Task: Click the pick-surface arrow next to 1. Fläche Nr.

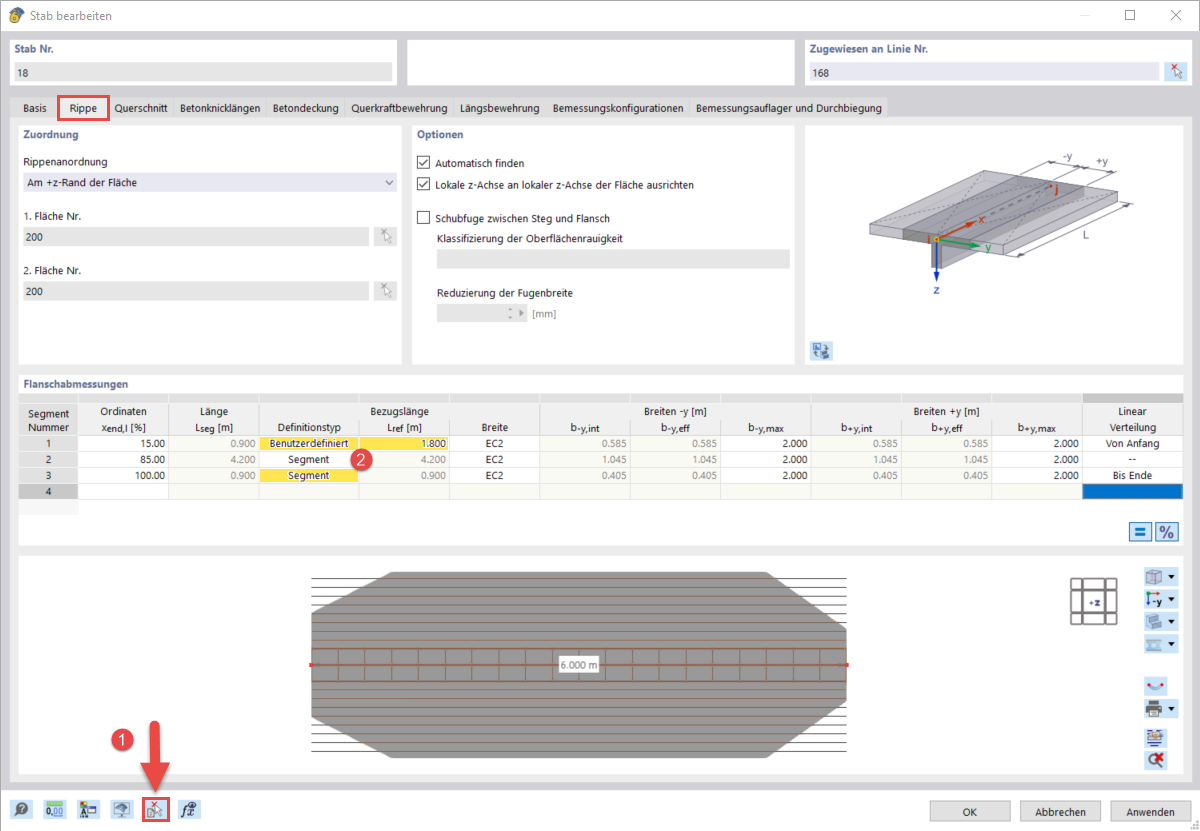Action: tap(385, 236)
